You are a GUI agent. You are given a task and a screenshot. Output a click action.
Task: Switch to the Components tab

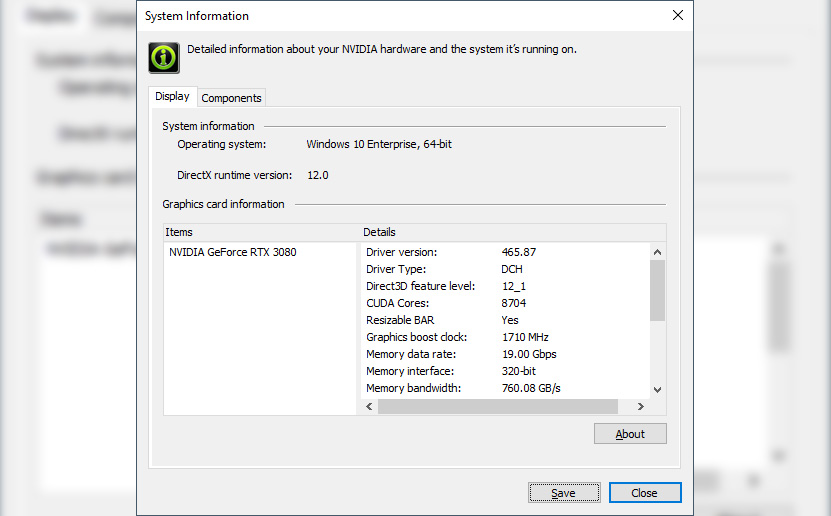[231, 98]
